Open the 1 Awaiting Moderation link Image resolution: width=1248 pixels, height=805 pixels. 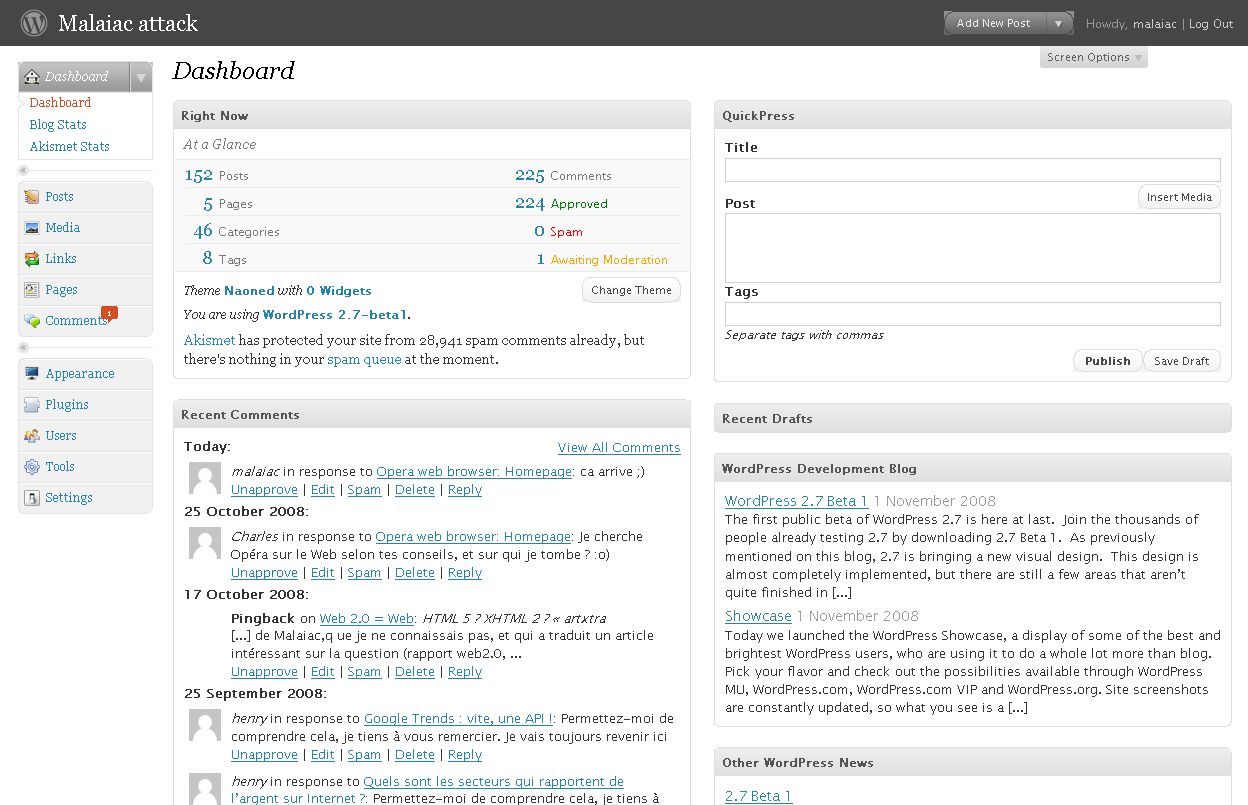coord(602,260)
